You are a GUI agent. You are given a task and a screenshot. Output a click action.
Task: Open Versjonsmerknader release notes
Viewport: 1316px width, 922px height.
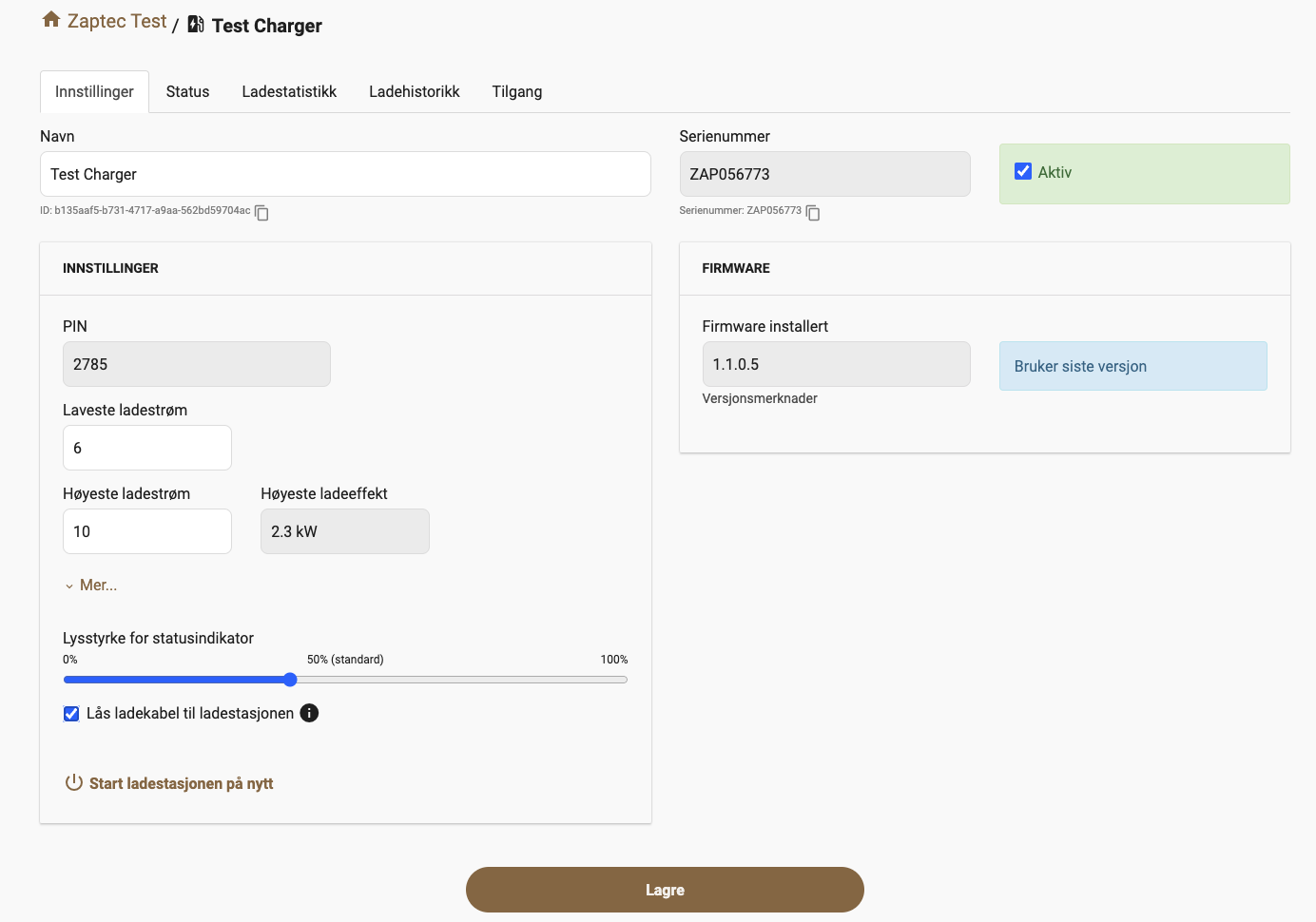click(x=760, y=398)
